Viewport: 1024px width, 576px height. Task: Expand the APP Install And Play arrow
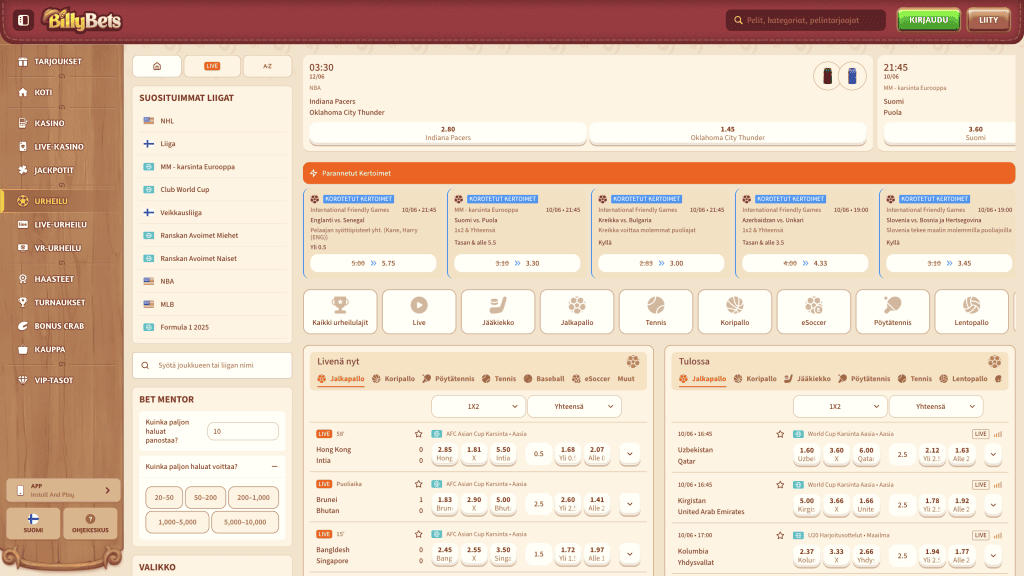108,490
